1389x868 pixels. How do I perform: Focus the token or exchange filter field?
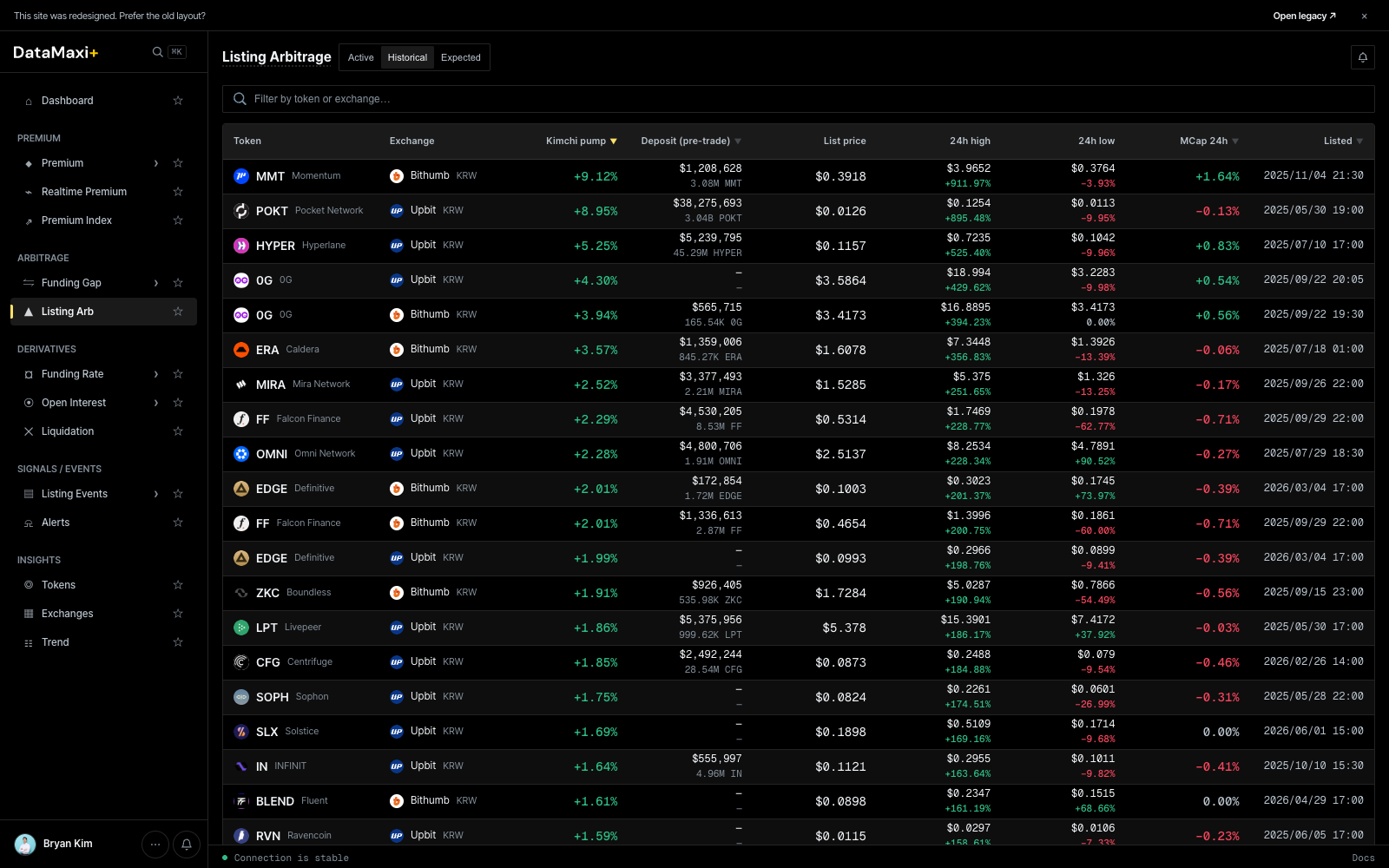tap(799, 99)
